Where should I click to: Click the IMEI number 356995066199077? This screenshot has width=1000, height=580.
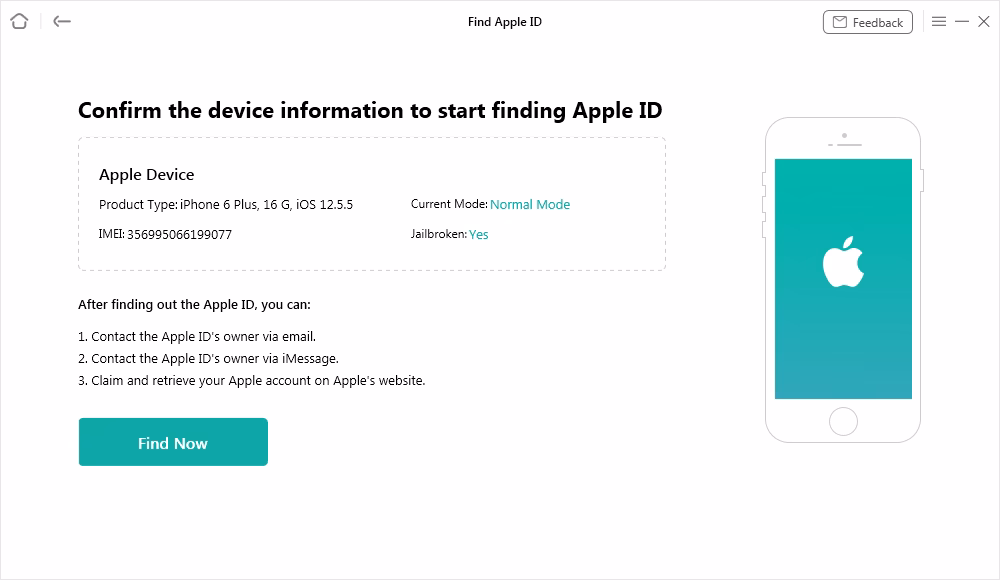tap(180, 234)
